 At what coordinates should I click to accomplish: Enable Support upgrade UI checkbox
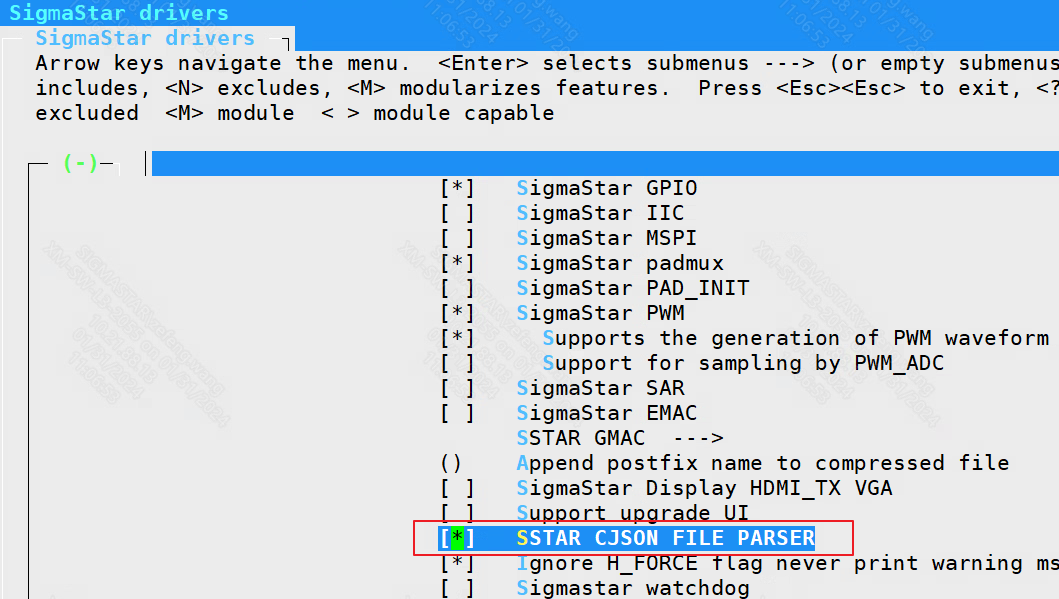click(457, 513)
